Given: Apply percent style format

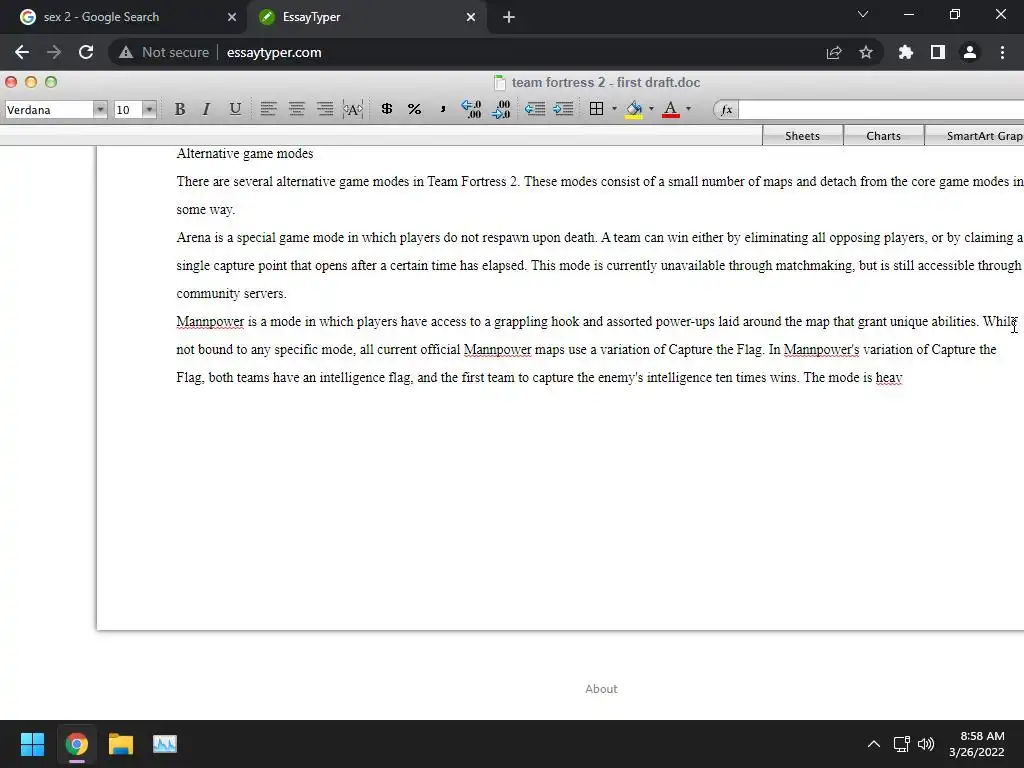Looking at the screenshot, I should tap(414, 109).
